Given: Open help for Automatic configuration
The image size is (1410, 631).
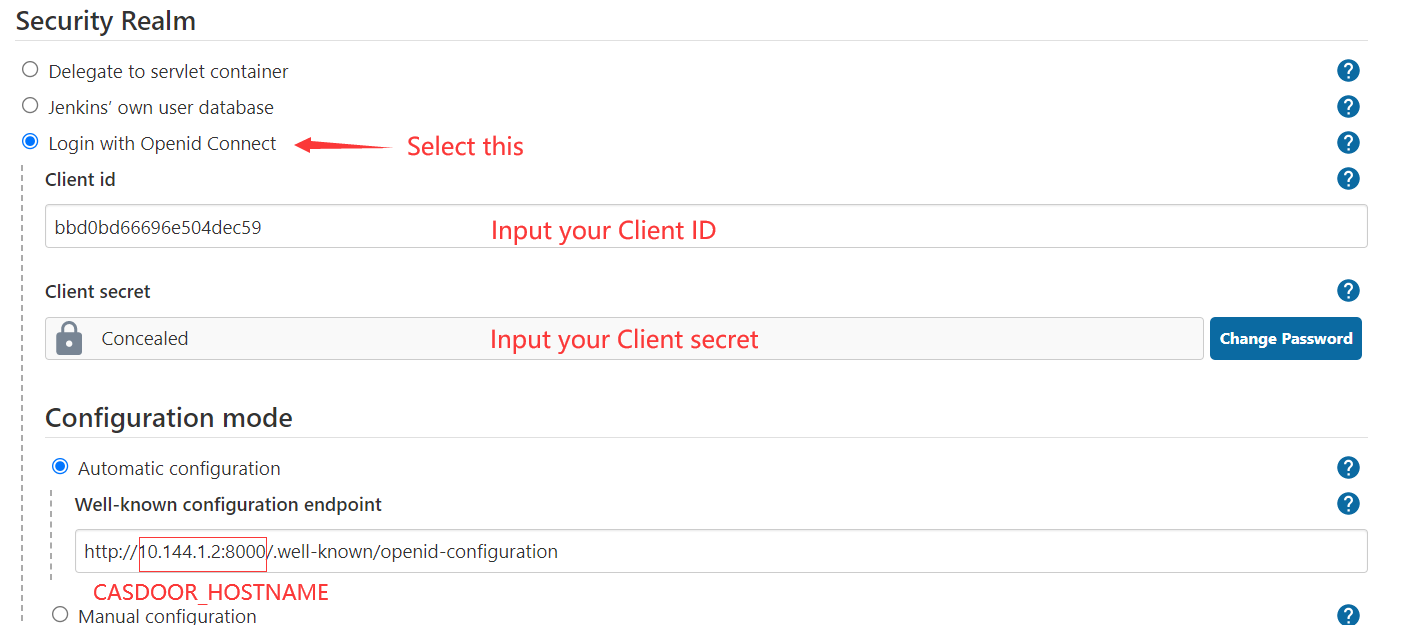Looking at the screenshot, I should (1348, 467).
